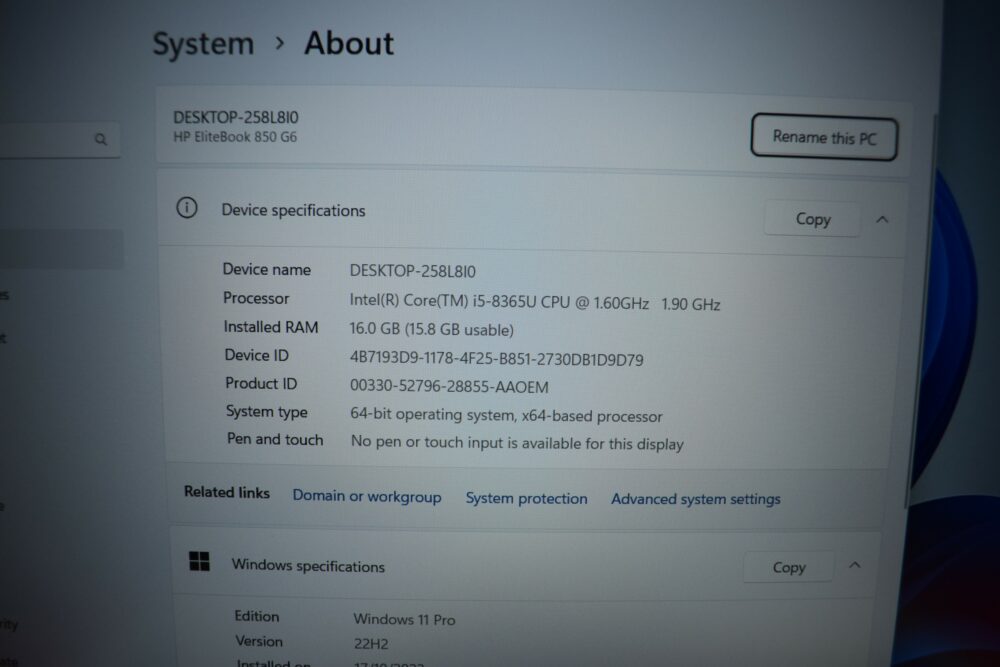The width and height of the screenshot is (1000, 667).
Task: Go back to System in breadcrumb
Action: point(203,43)
